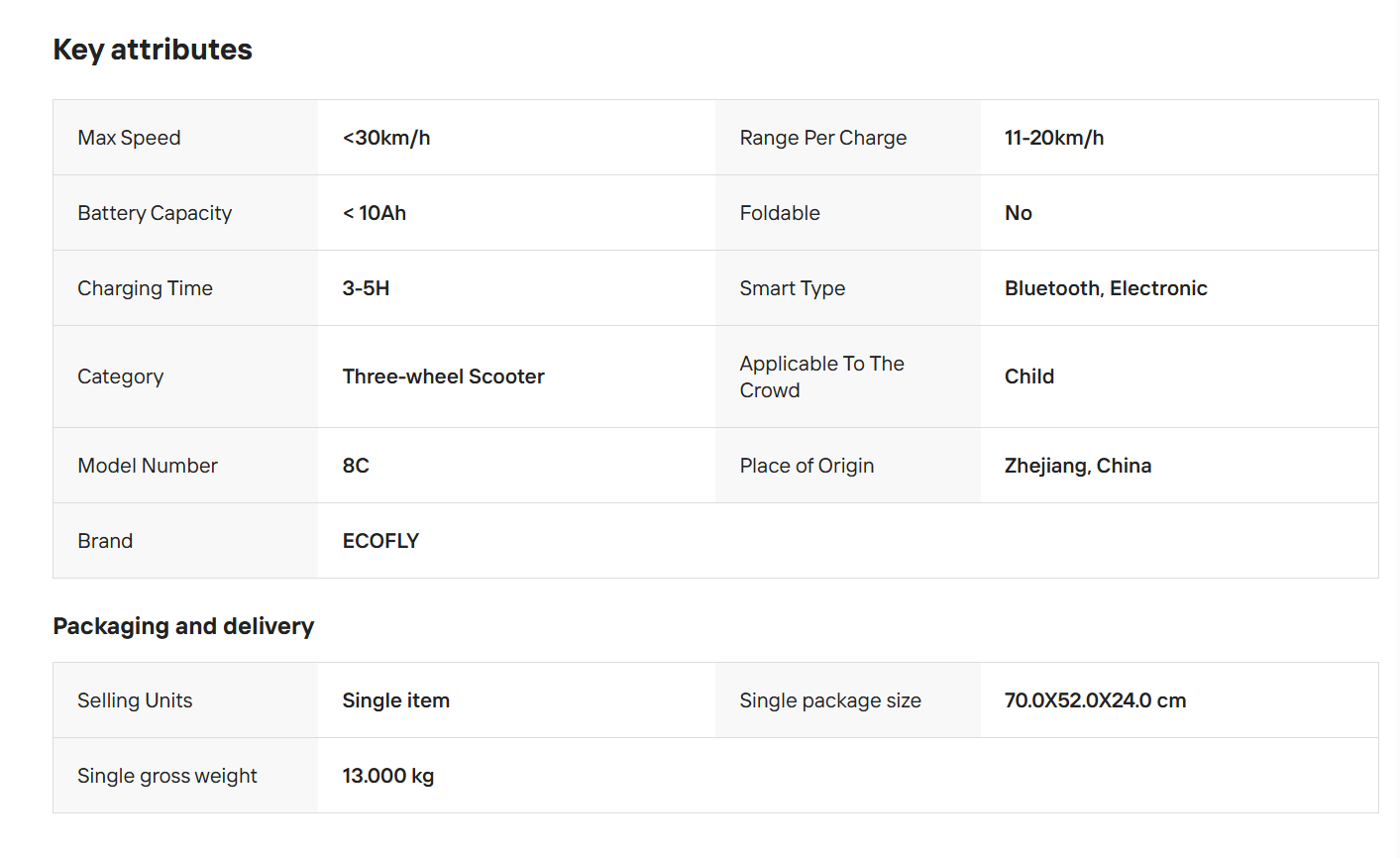Select the Range Per Charge label
The height and width of the screenshot is (858, 1400).
tap(822, 138)
